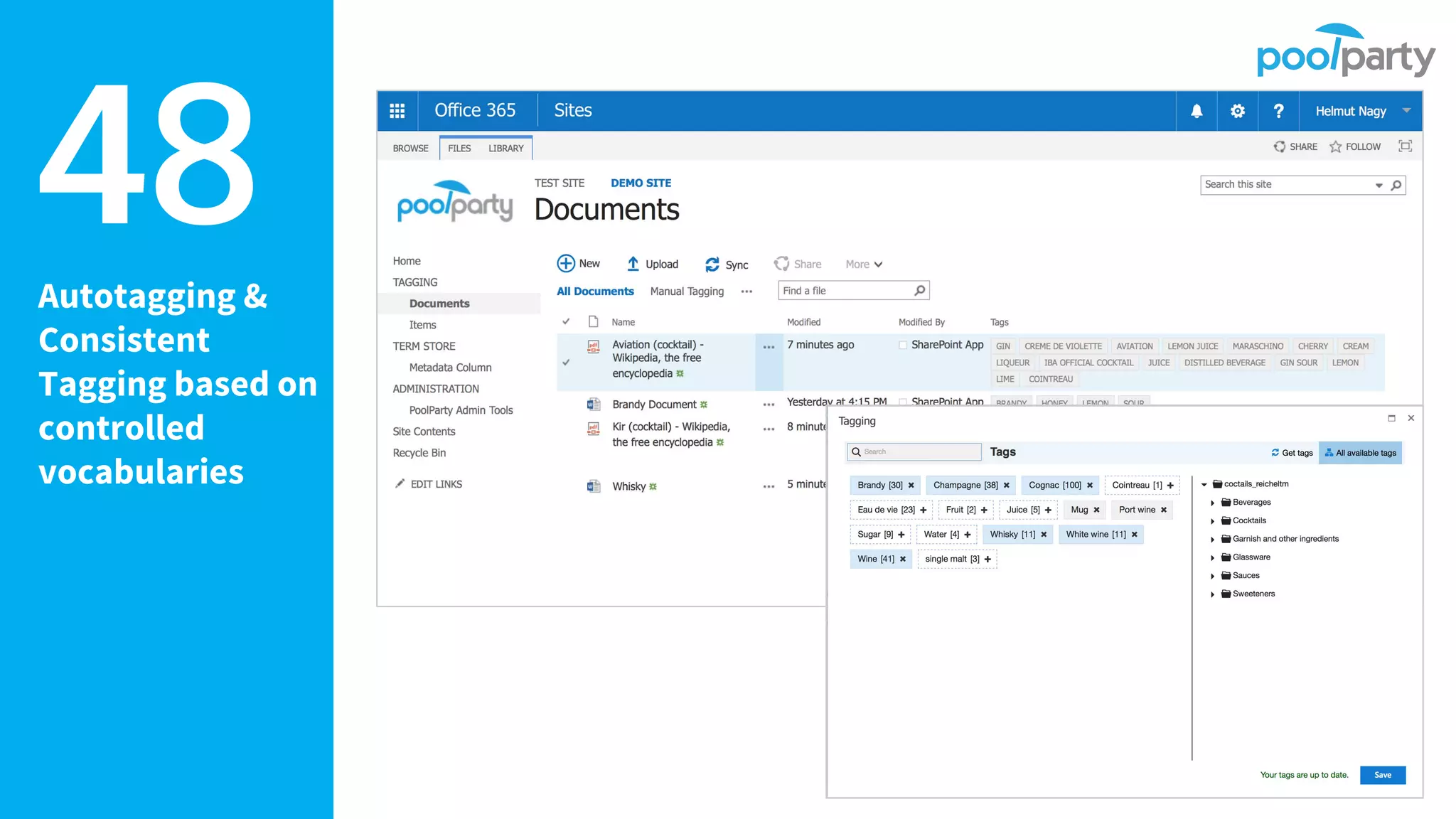Click the help question mark icon
This screenshot has width=1456, height=819.
(x=1278, y=111)
